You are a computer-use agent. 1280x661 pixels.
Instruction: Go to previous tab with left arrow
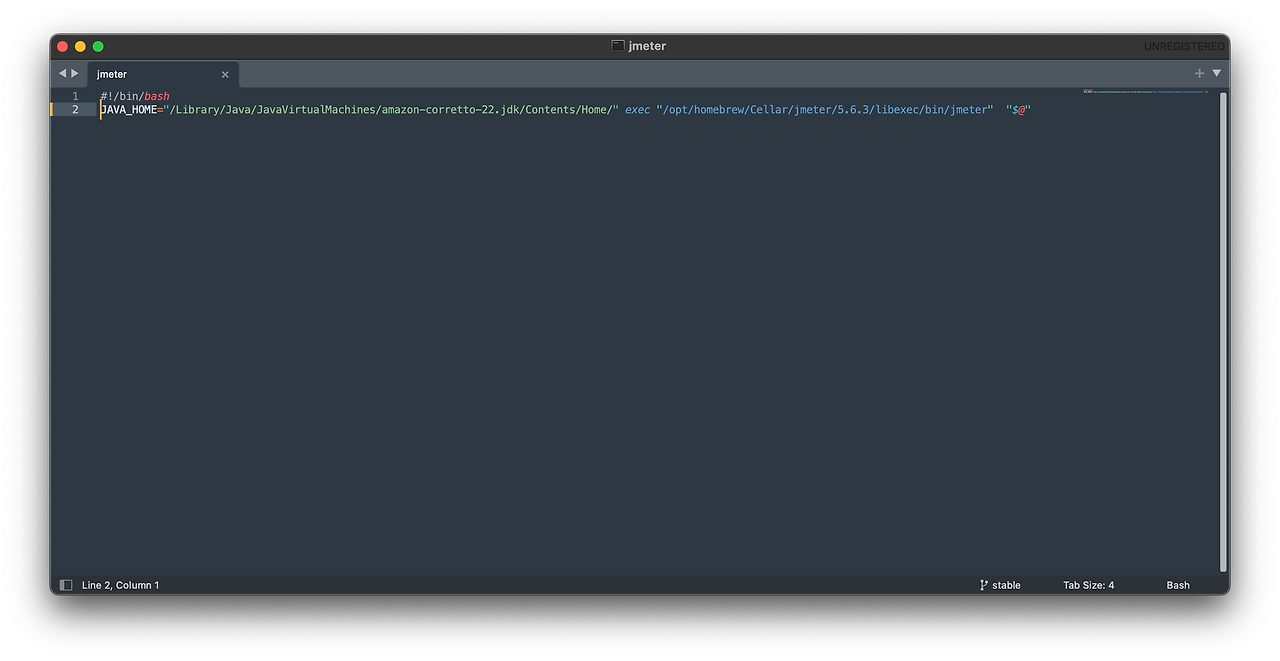pyautogui.click(x=62, y=73)
